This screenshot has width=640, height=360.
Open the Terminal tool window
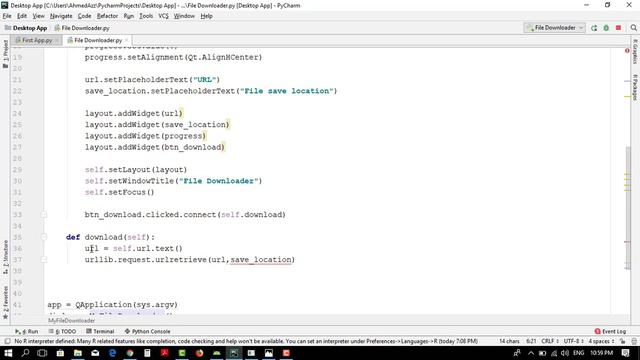point(100,331)
